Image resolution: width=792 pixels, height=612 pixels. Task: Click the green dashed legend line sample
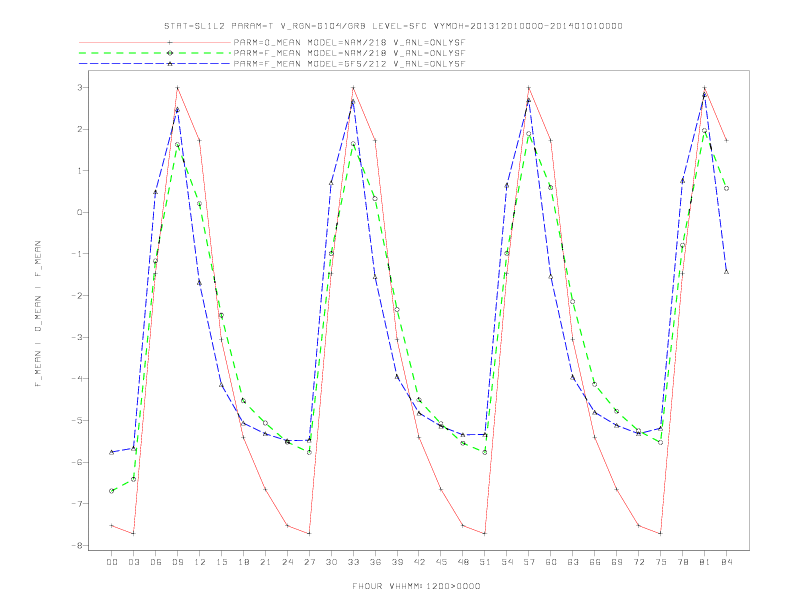click(155, 53)
